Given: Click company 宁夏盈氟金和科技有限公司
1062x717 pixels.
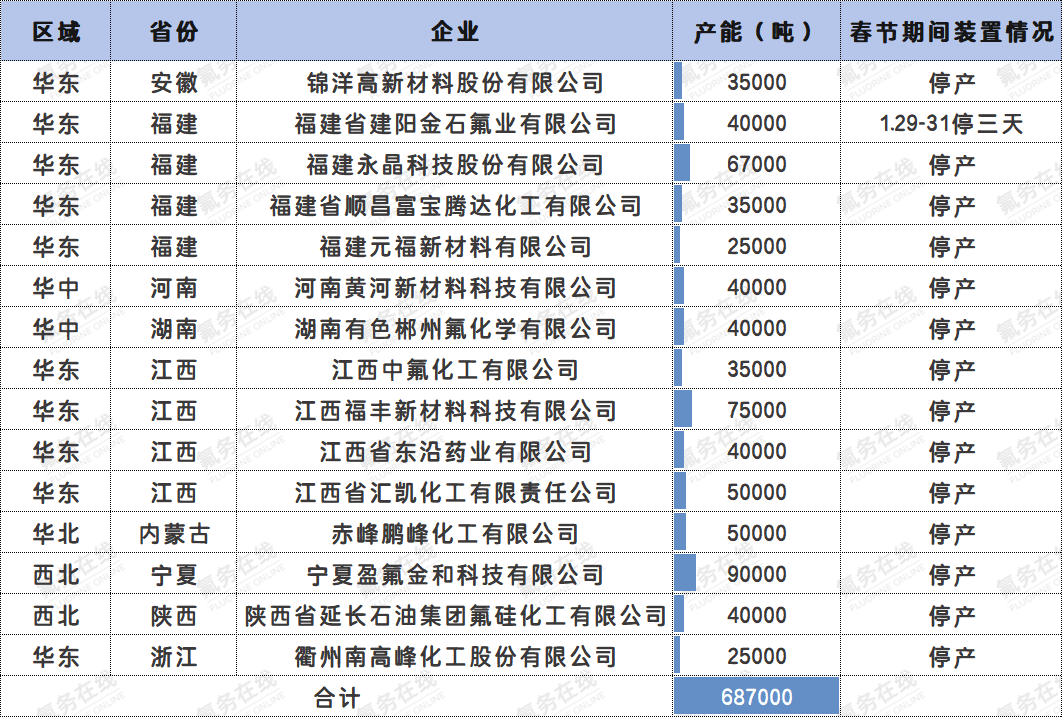Looking at the screenshot, I should (454, 575).
